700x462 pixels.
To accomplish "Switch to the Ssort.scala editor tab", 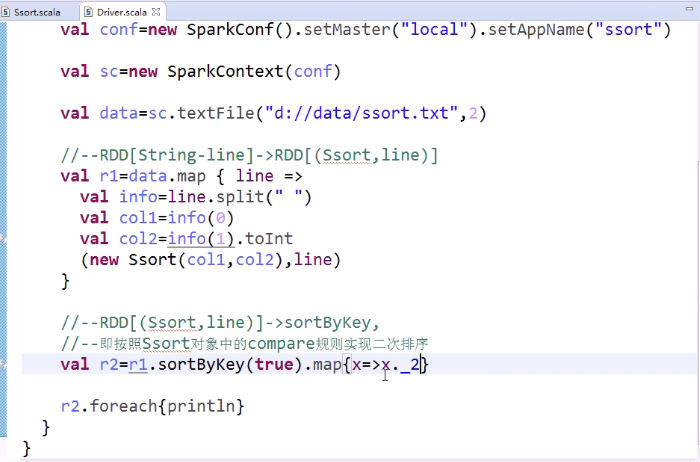I will point(37,12).
